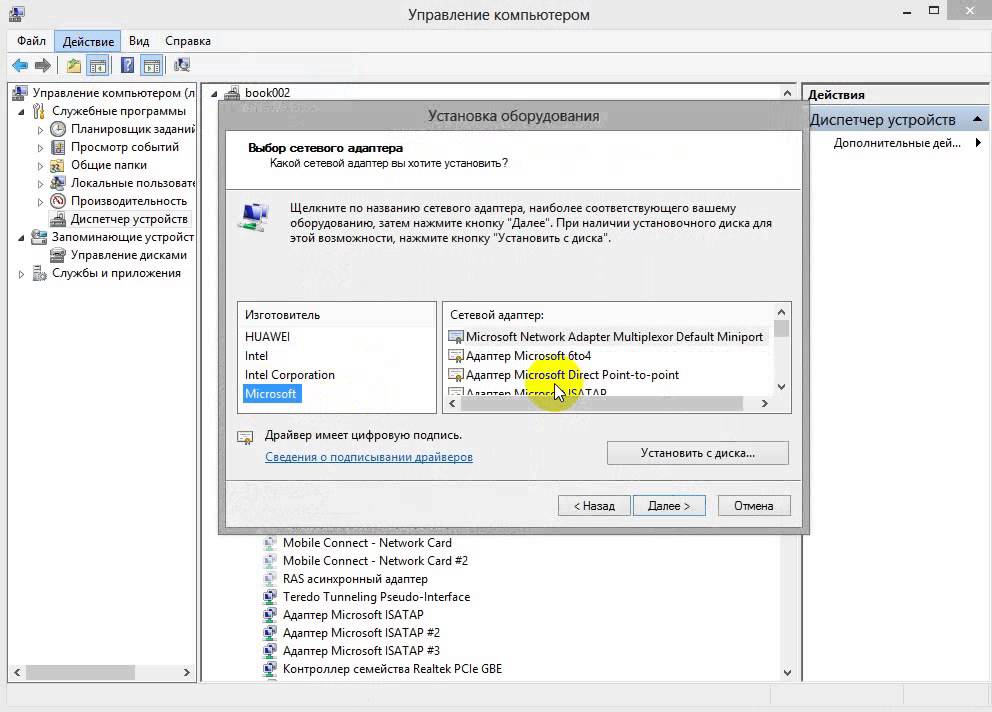Click the Производительность icon
The width and height of the screenshot is (992, 712).
[58, 201]
